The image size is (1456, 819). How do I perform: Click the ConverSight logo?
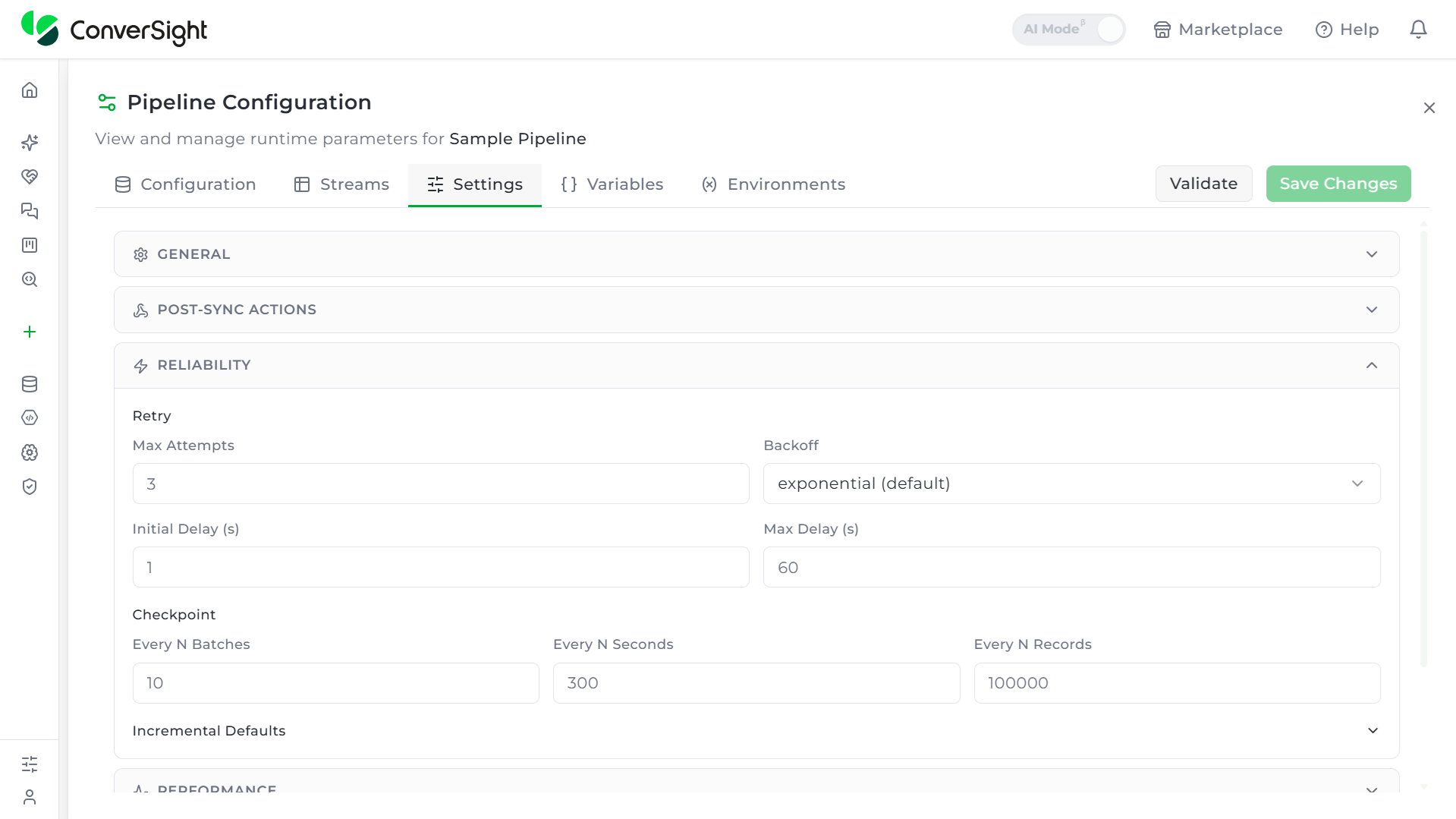114,29
